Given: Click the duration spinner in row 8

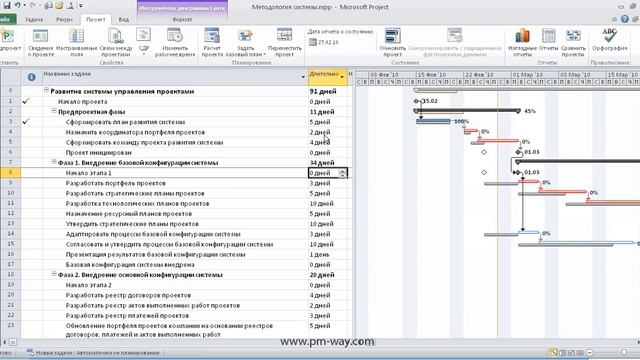Looking at the screenshot, I should tap(342, 173).
